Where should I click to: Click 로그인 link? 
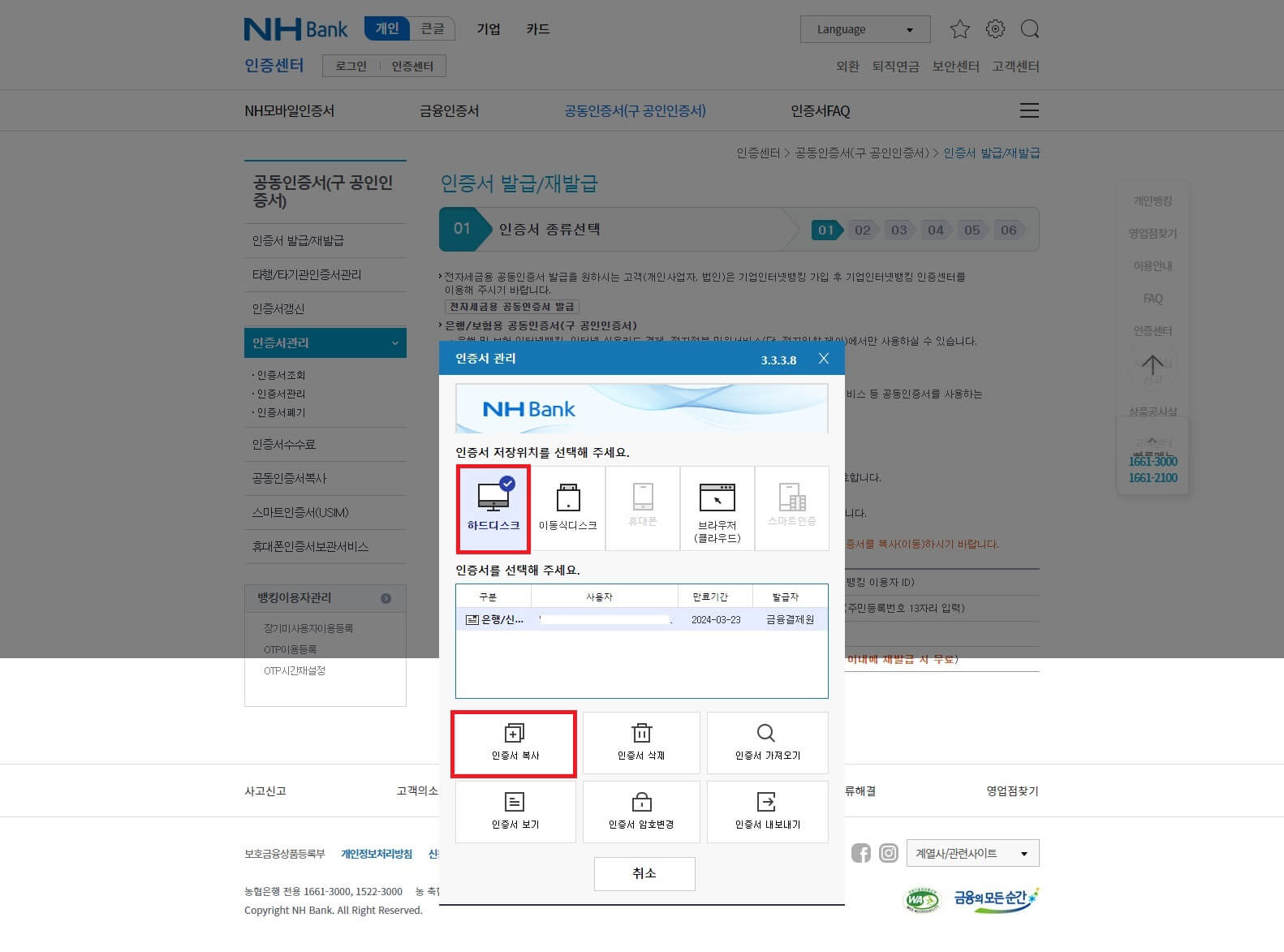click(x=351, y=66)
